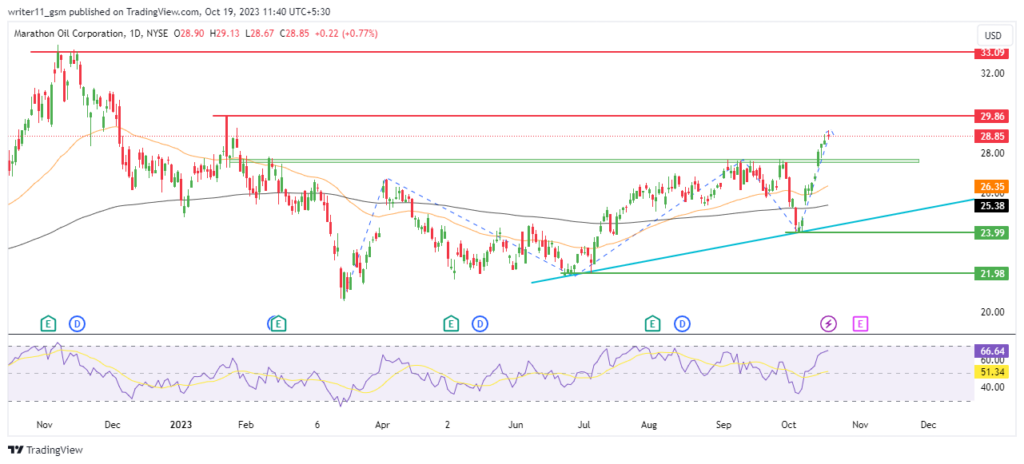Click the TradingView logo
This screenshot has width=1024, height=464.
45,450
